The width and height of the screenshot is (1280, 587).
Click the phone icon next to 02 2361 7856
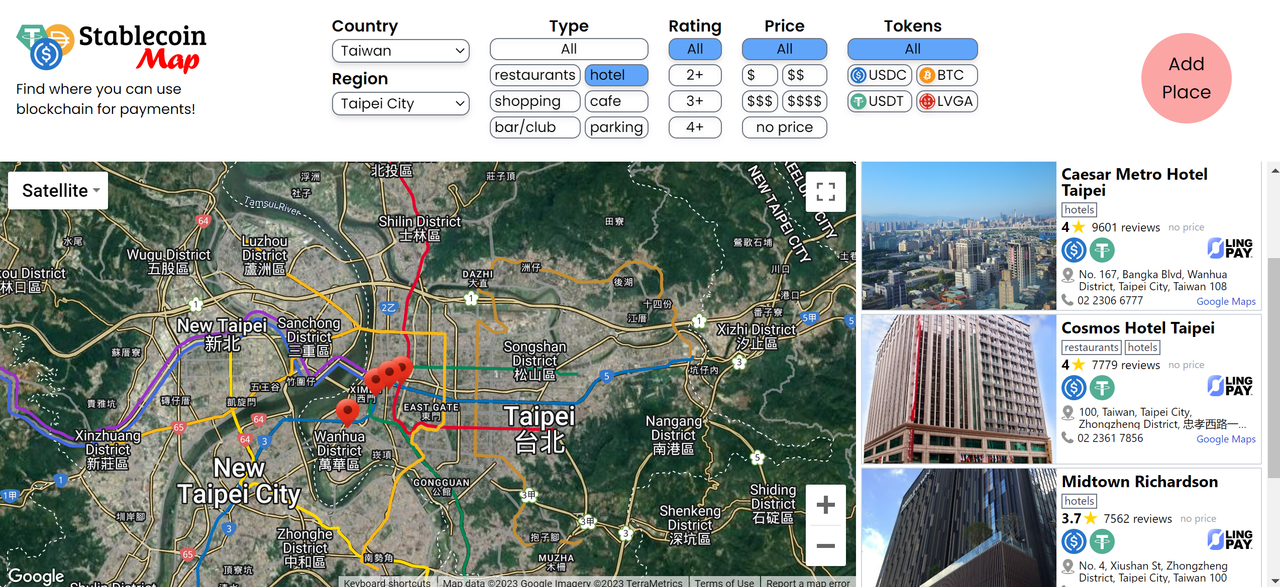(1069, 438)
